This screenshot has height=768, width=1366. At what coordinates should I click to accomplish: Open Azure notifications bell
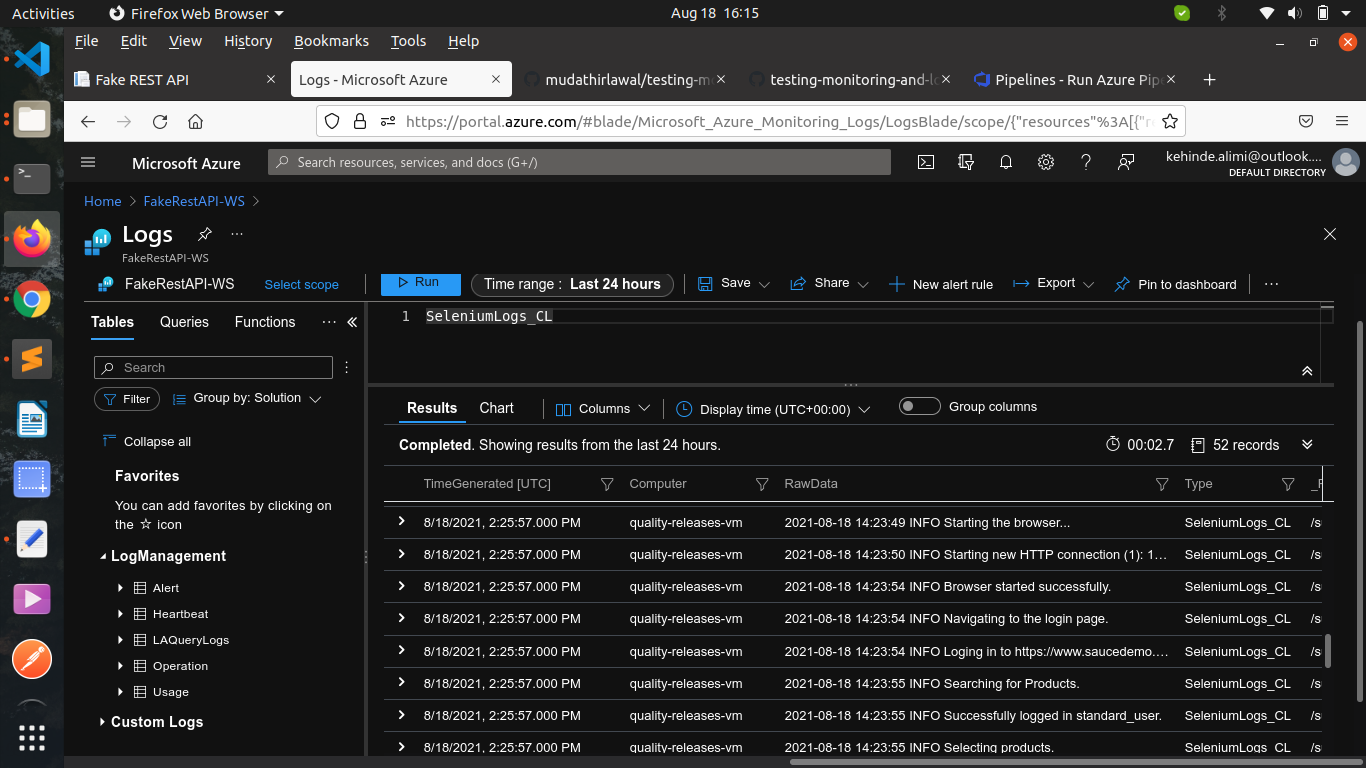[1006, 162]
